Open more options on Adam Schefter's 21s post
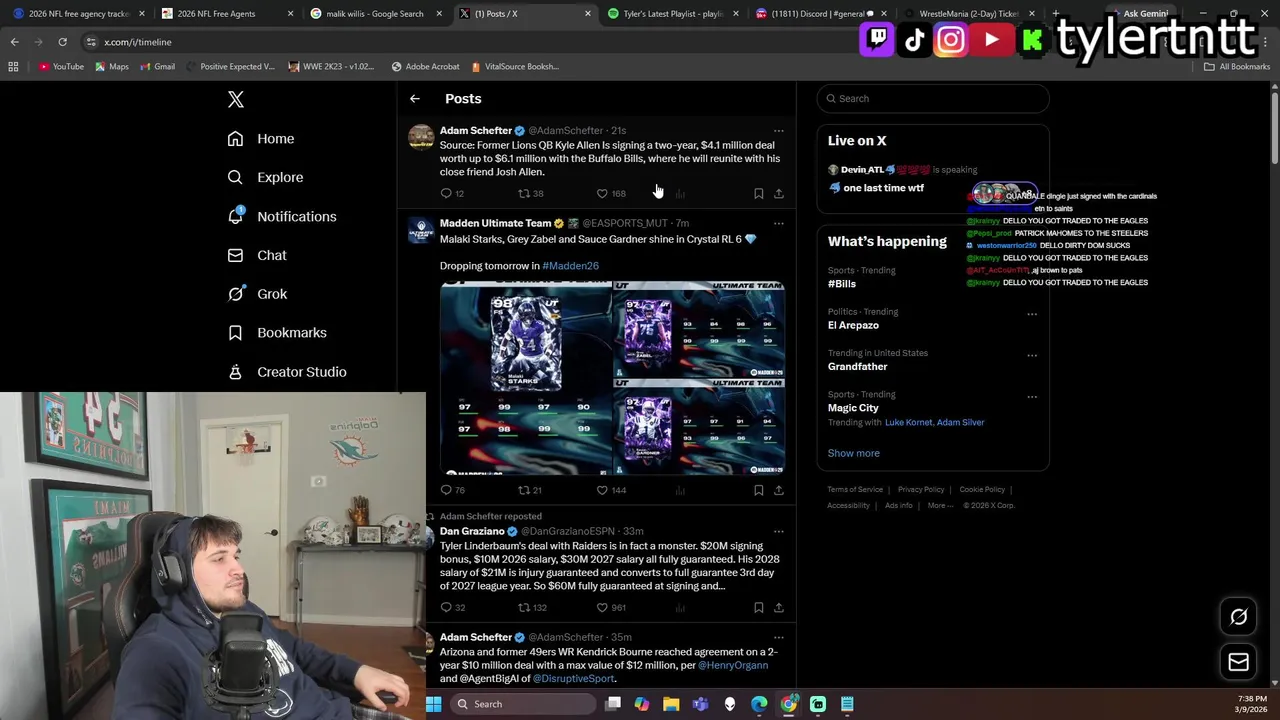The height and width of the screenshot is (720, 1280). click(779, 131)
